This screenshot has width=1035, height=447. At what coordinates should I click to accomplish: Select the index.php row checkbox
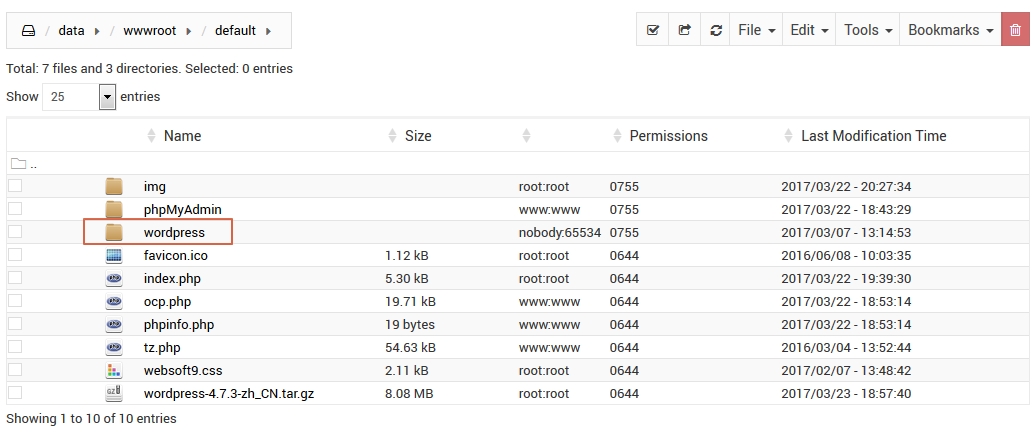(x=15, y=278)
